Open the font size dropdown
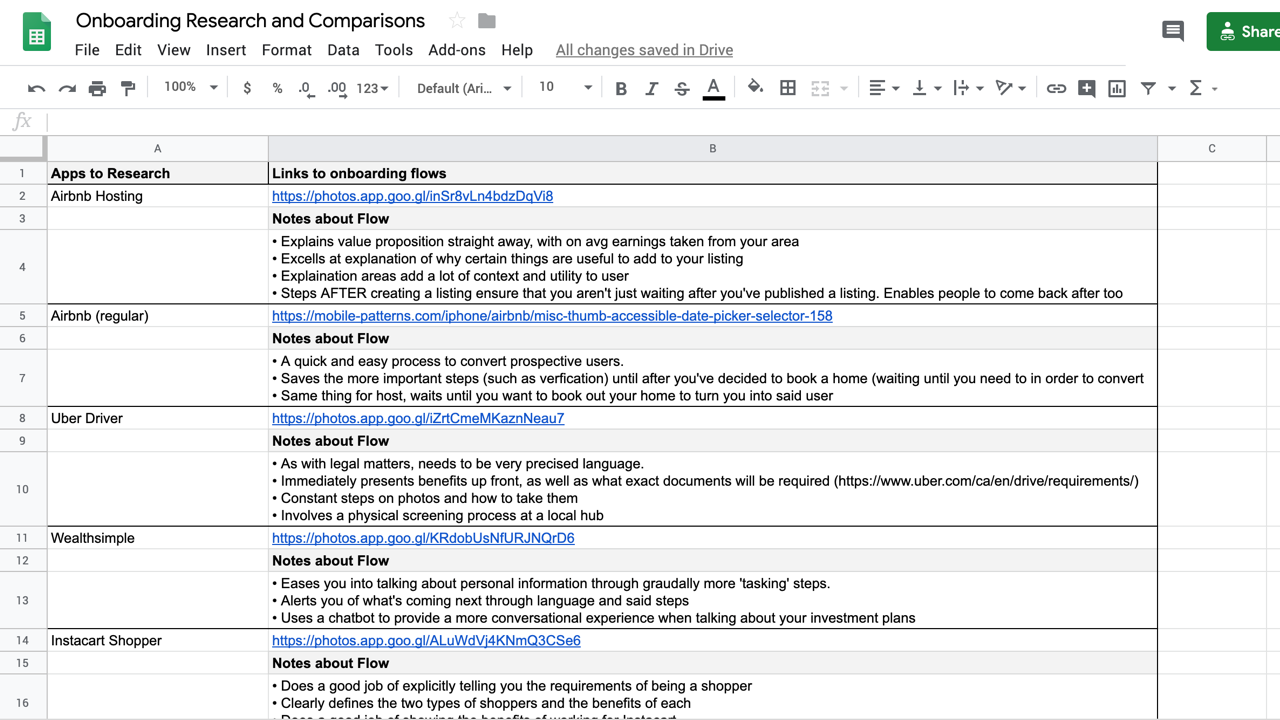 (565, 88)
